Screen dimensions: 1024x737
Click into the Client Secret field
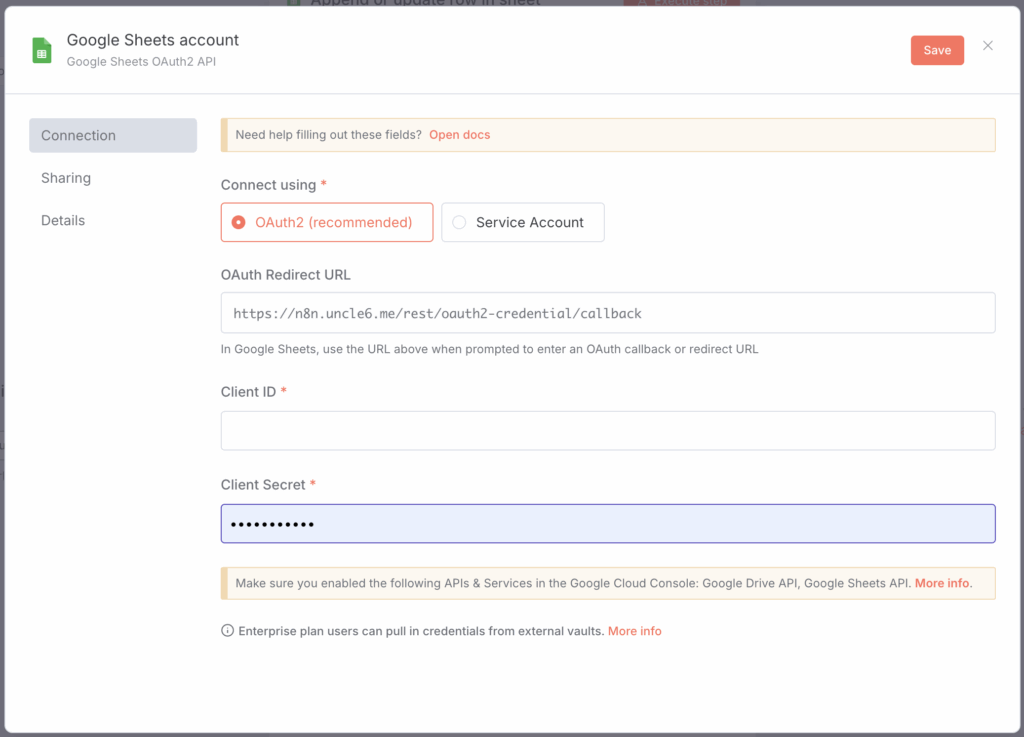[x=607, y=524]
